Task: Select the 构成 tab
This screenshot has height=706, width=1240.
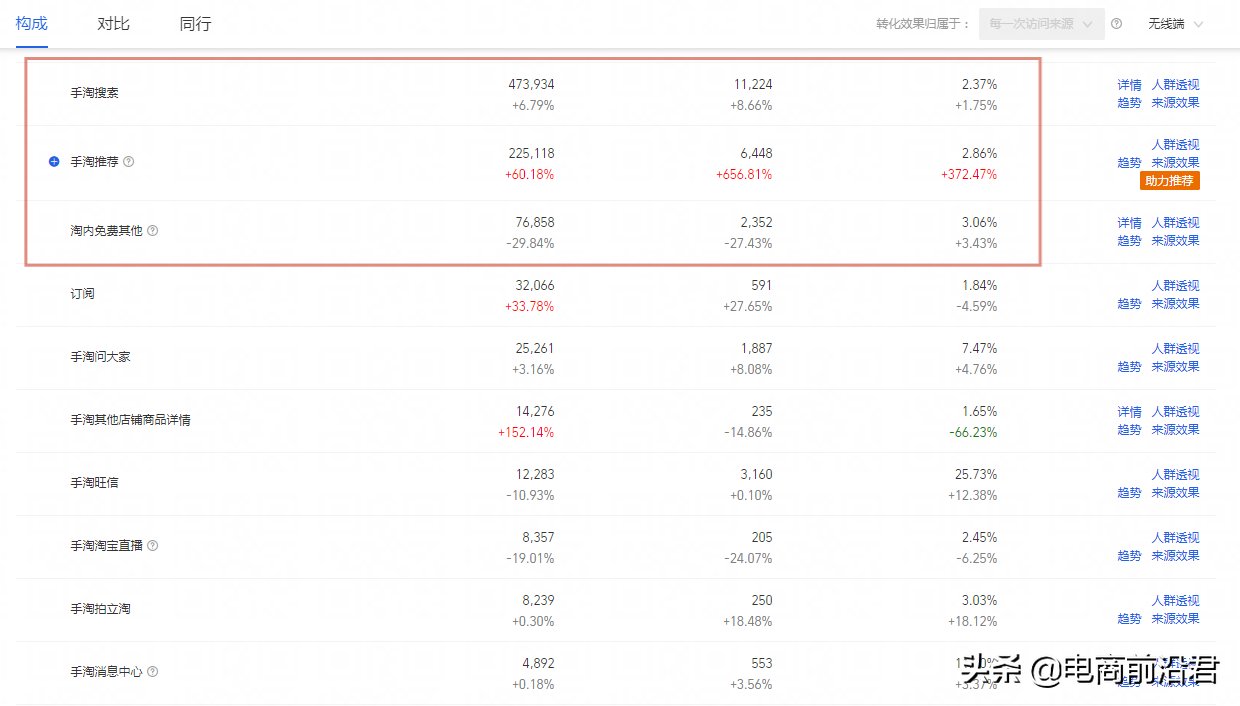Action: pos(32,24)
